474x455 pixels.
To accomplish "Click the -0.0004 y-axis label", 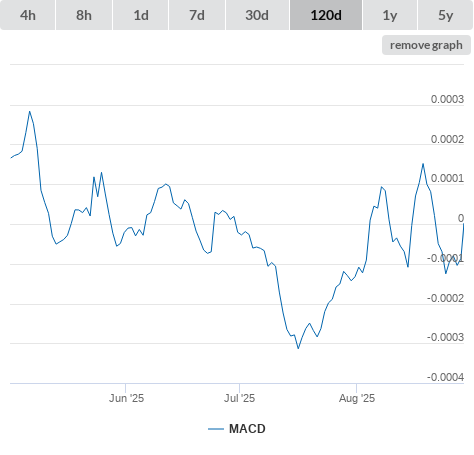I will point(445,377).
